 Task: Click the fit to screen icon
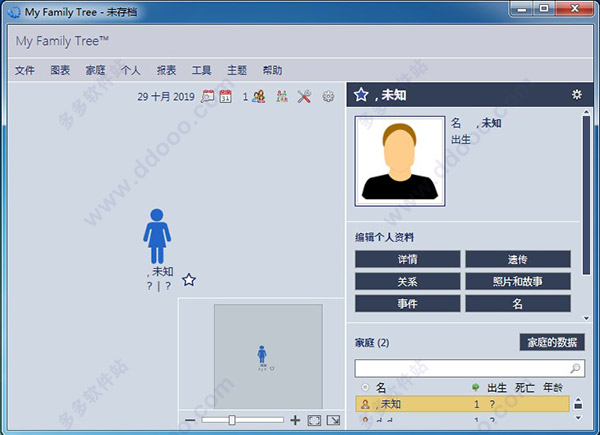point(314,420)
